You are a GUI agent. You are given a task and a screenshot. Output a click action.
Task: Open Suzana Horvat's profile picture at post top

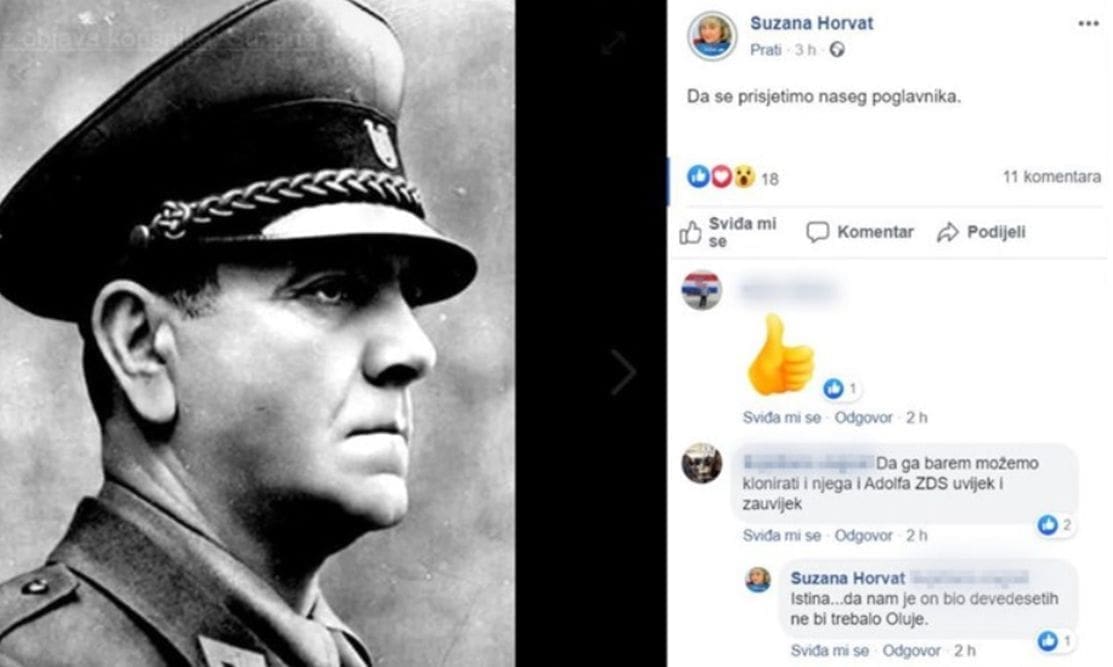pyautogui.click(x=711, y=36)
